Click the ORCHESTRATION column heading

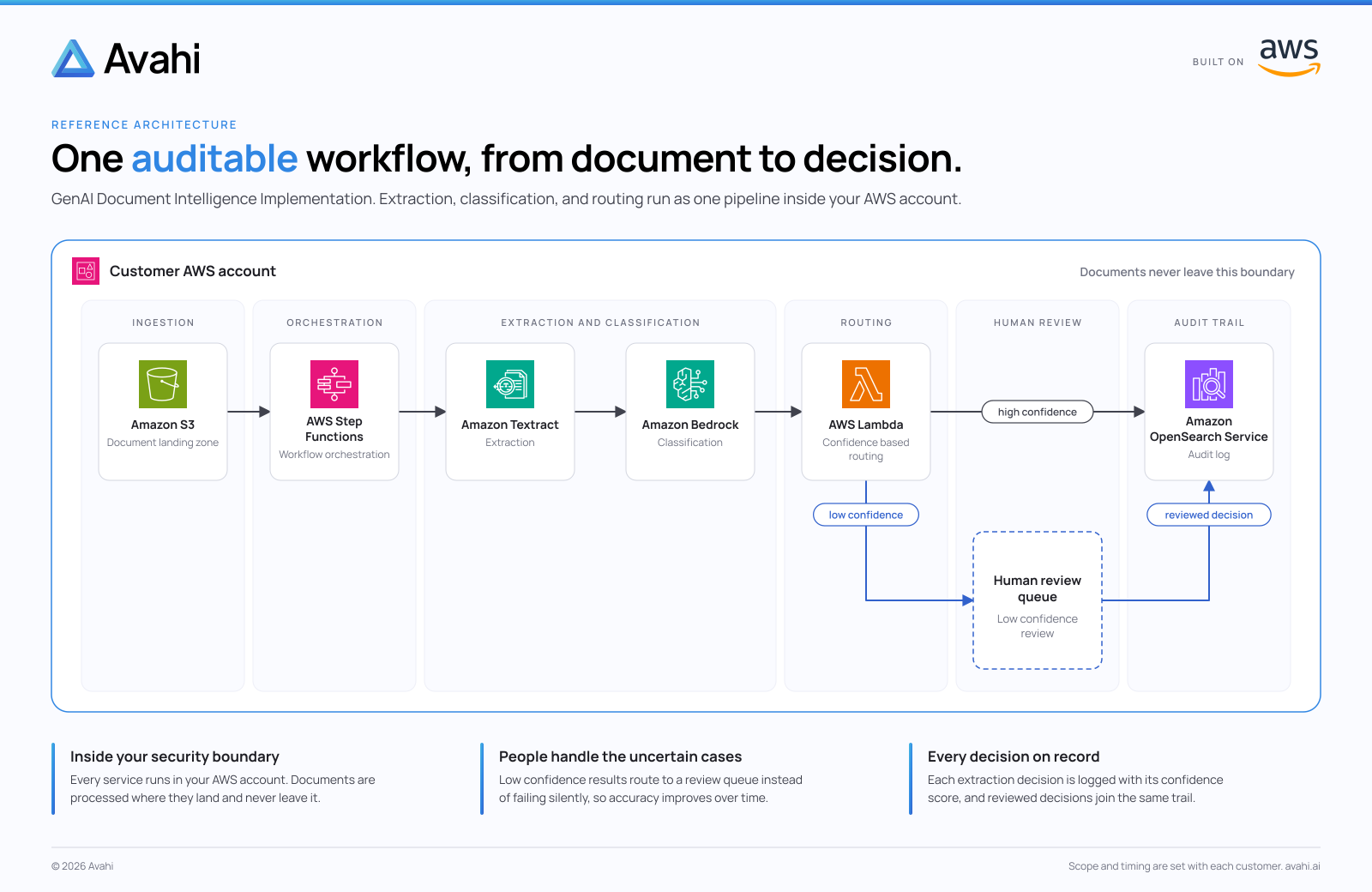click(334, 322)
